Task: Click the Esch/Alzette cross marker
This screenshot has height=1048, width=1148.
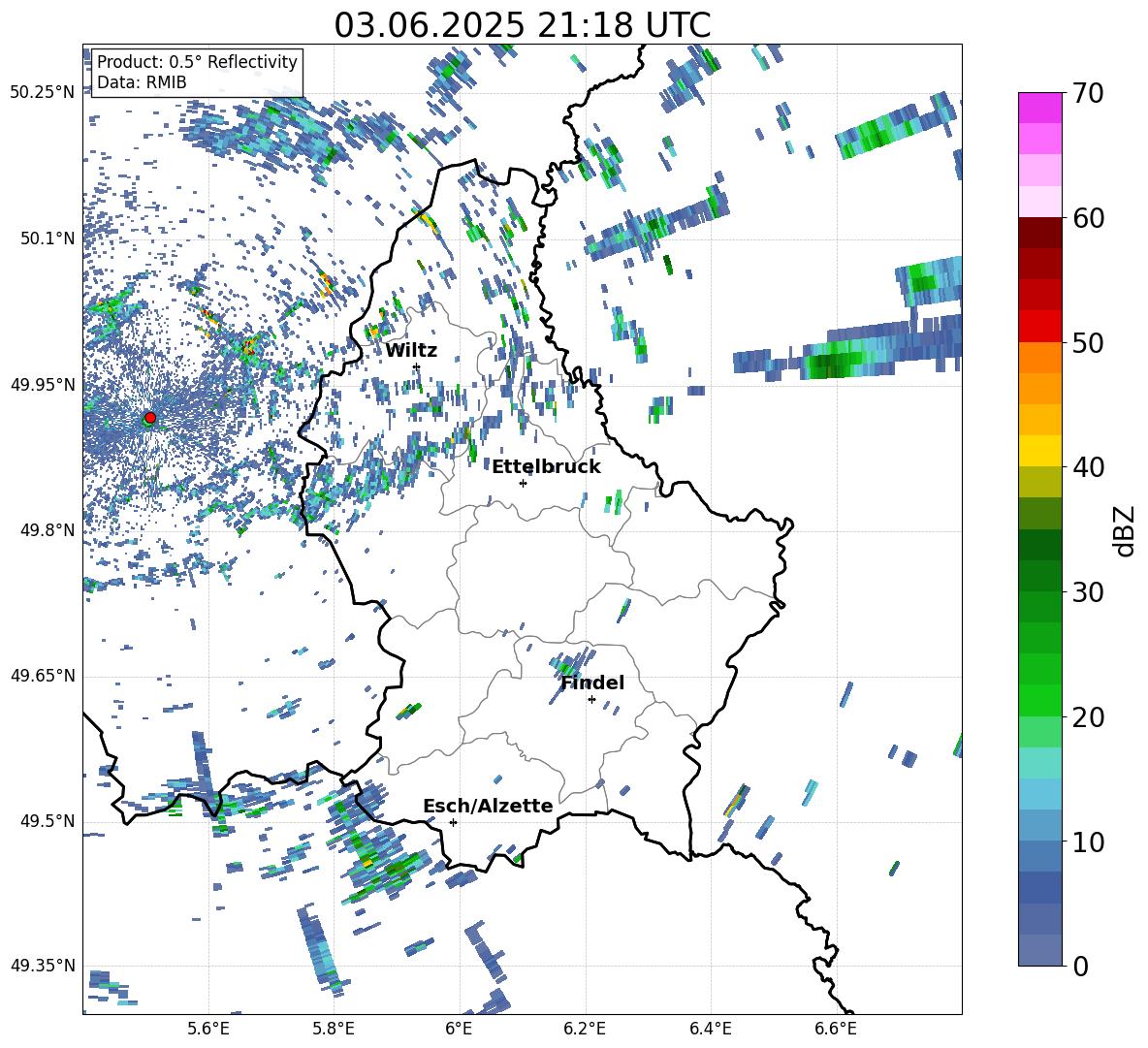Action: point(453,822)
